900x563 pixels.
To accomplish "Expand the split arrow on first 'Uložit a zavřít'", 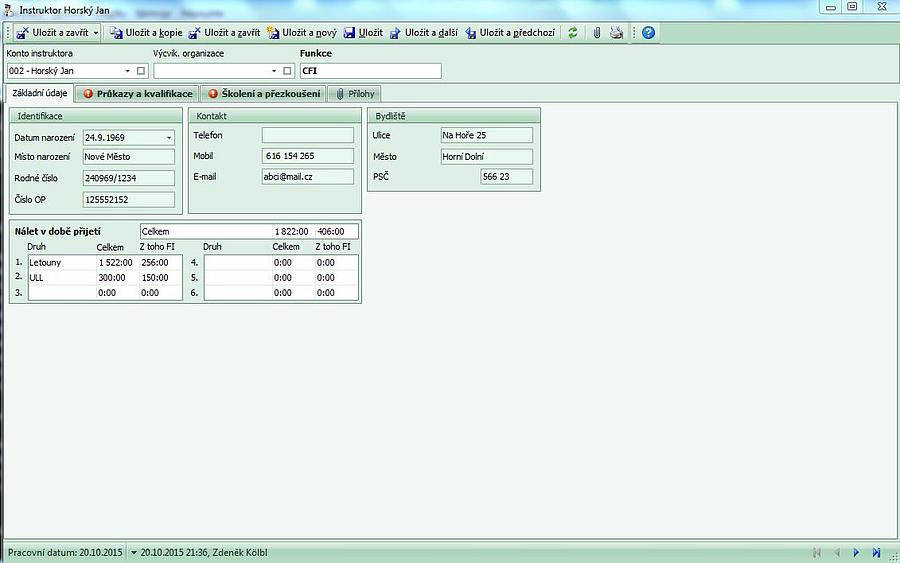I will pos(96,33).
